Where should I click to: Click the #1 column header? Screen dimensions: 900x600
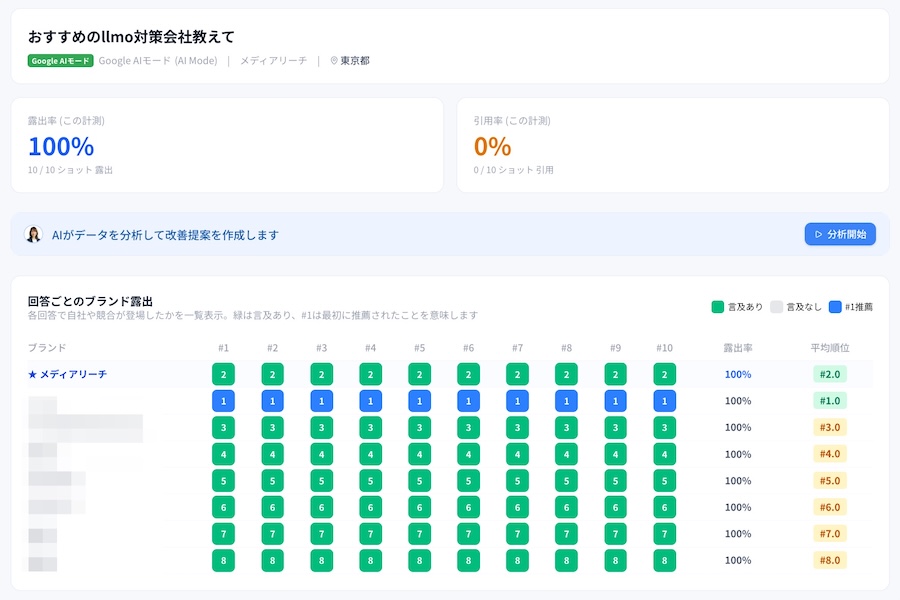tap(223, 347)
